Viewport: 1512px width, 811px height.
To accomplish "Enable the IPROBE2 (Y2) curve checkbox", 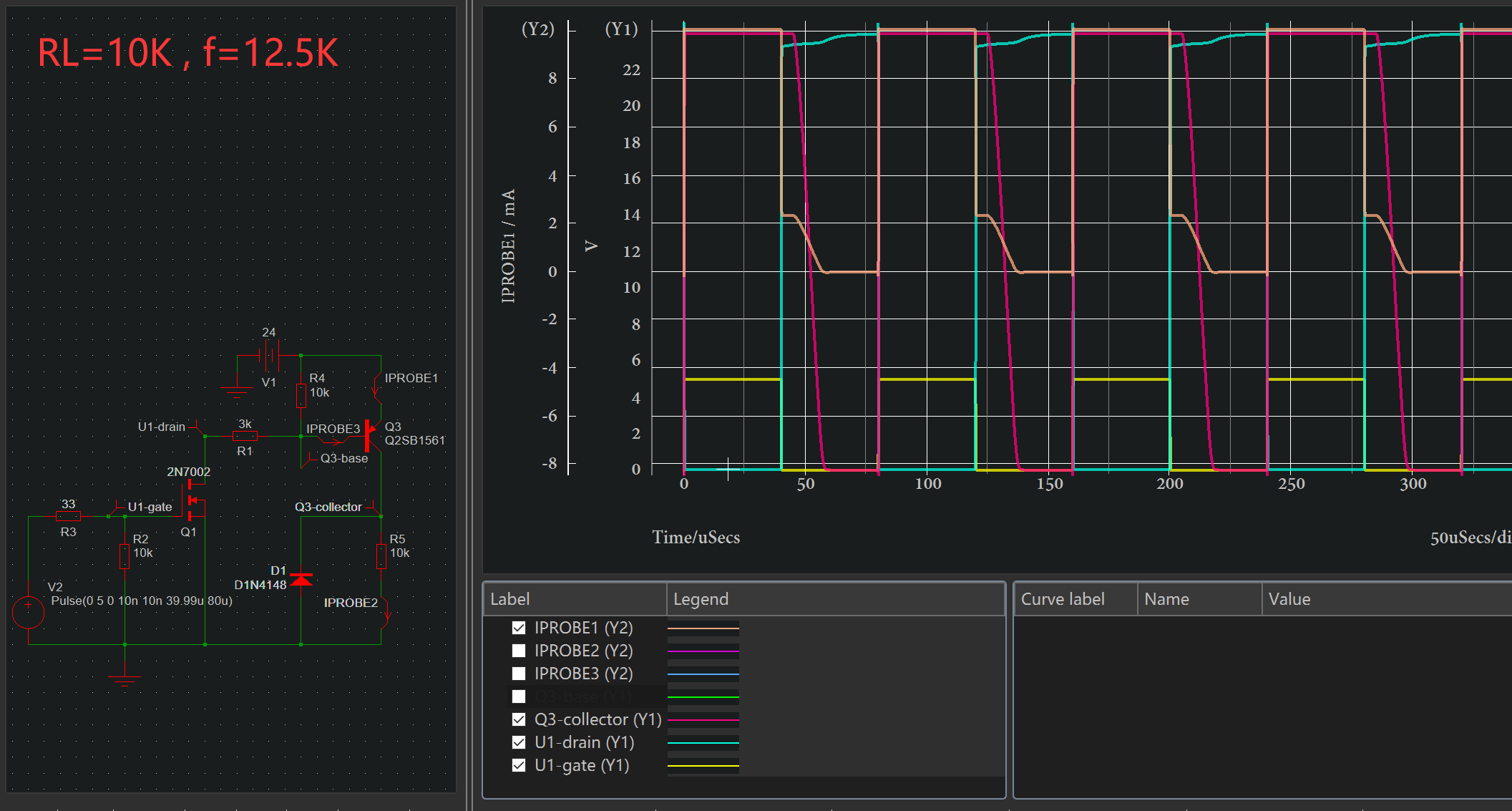I will pos(519,651).
